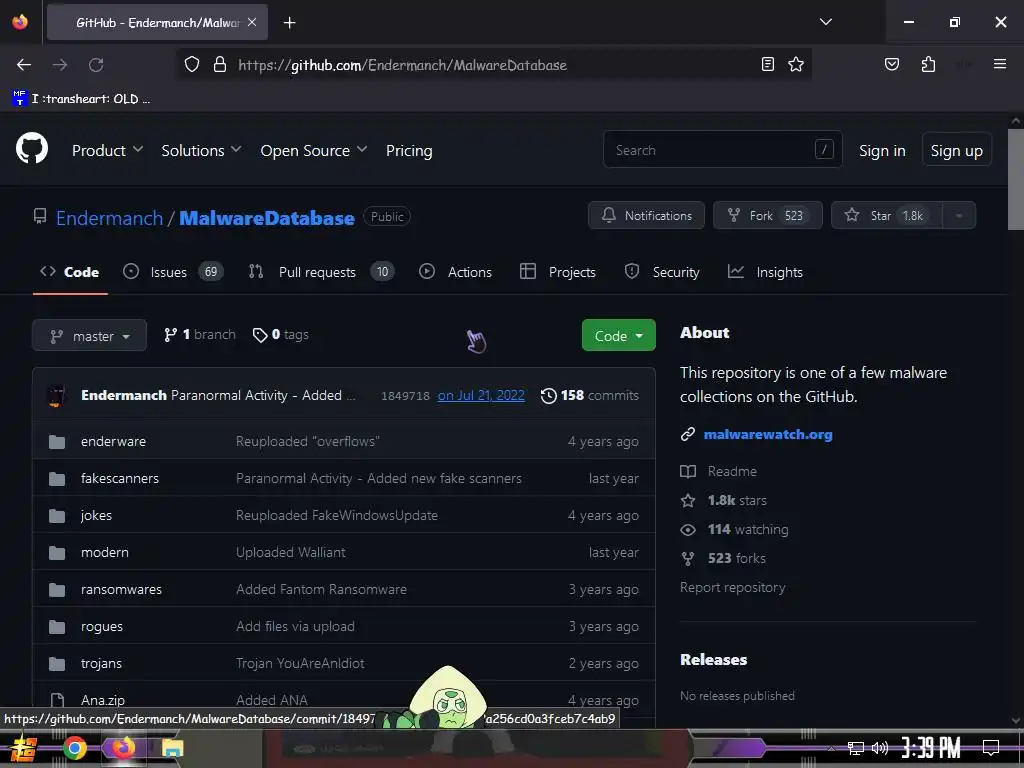Open the list all tabs chevron
The image size is (1024, 768).
point(826,22)
